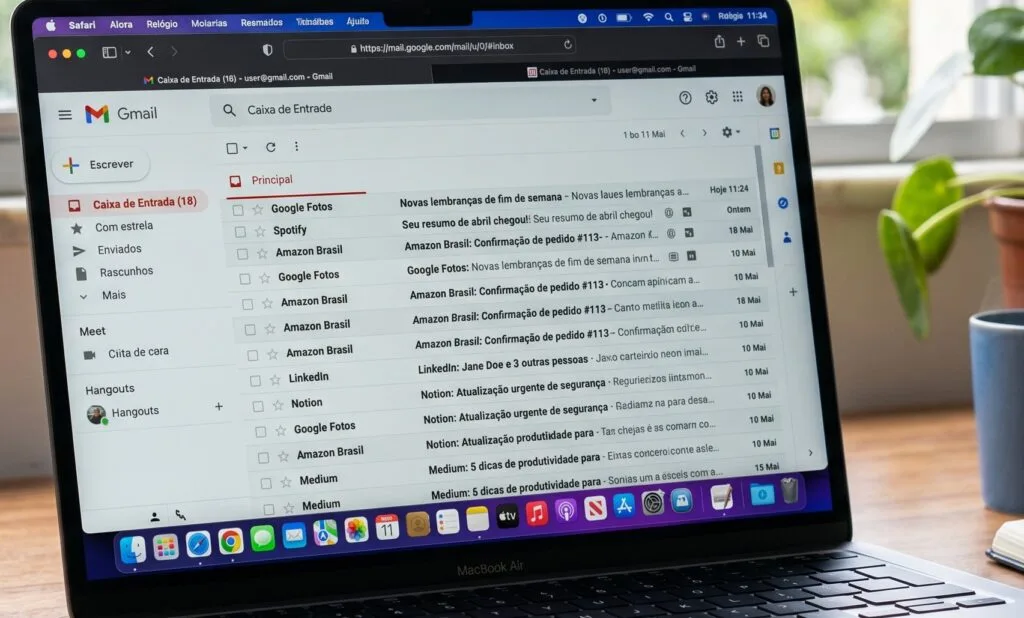The width and height of the screenshot is (1024, 618).
Task: Click the Escrever compose button
Action: [101, 165]
